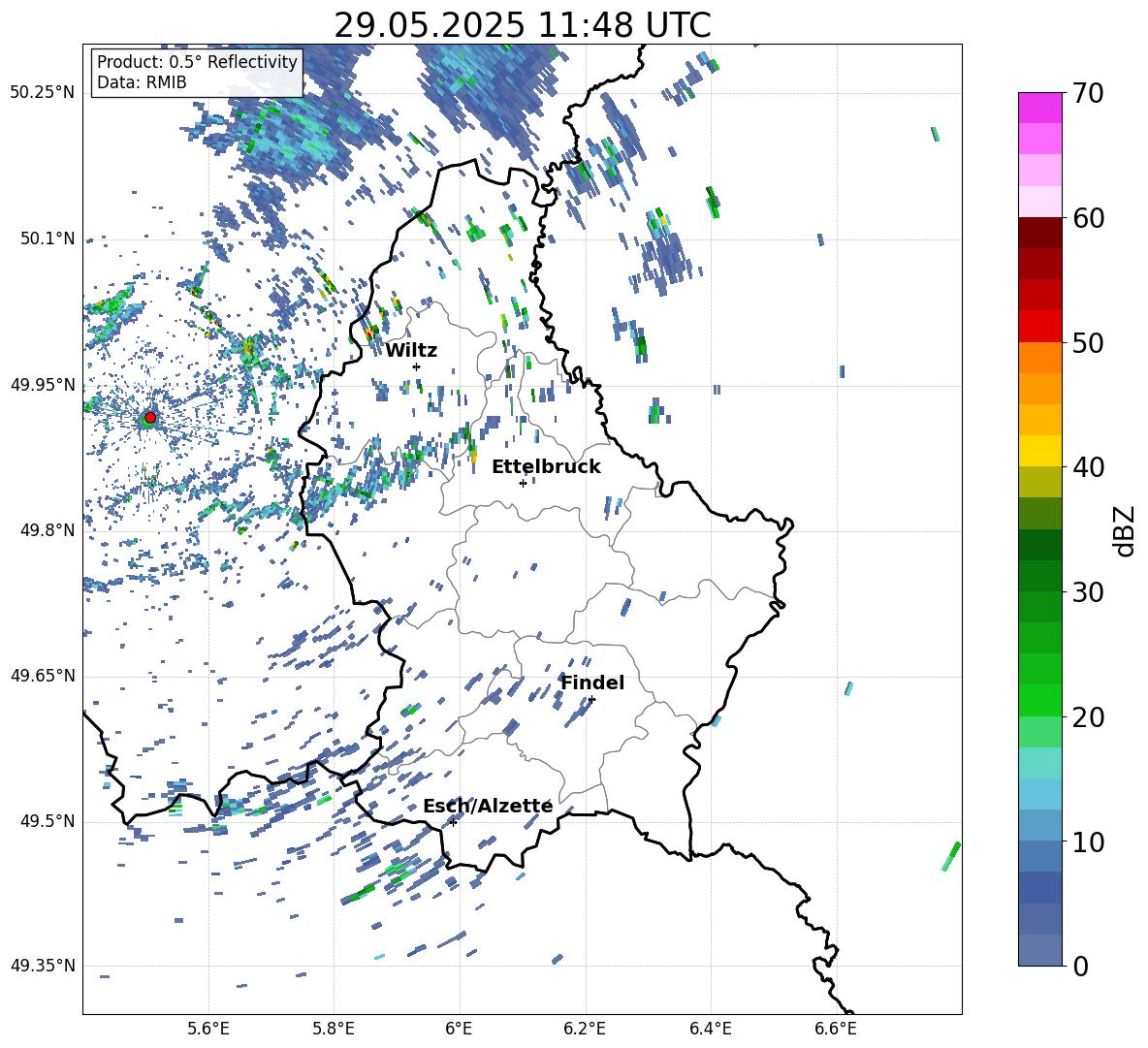Viewport: 1148px width, 1048px height.
Task: Click the latitude label 49.95°N
Action: (43, 385)
